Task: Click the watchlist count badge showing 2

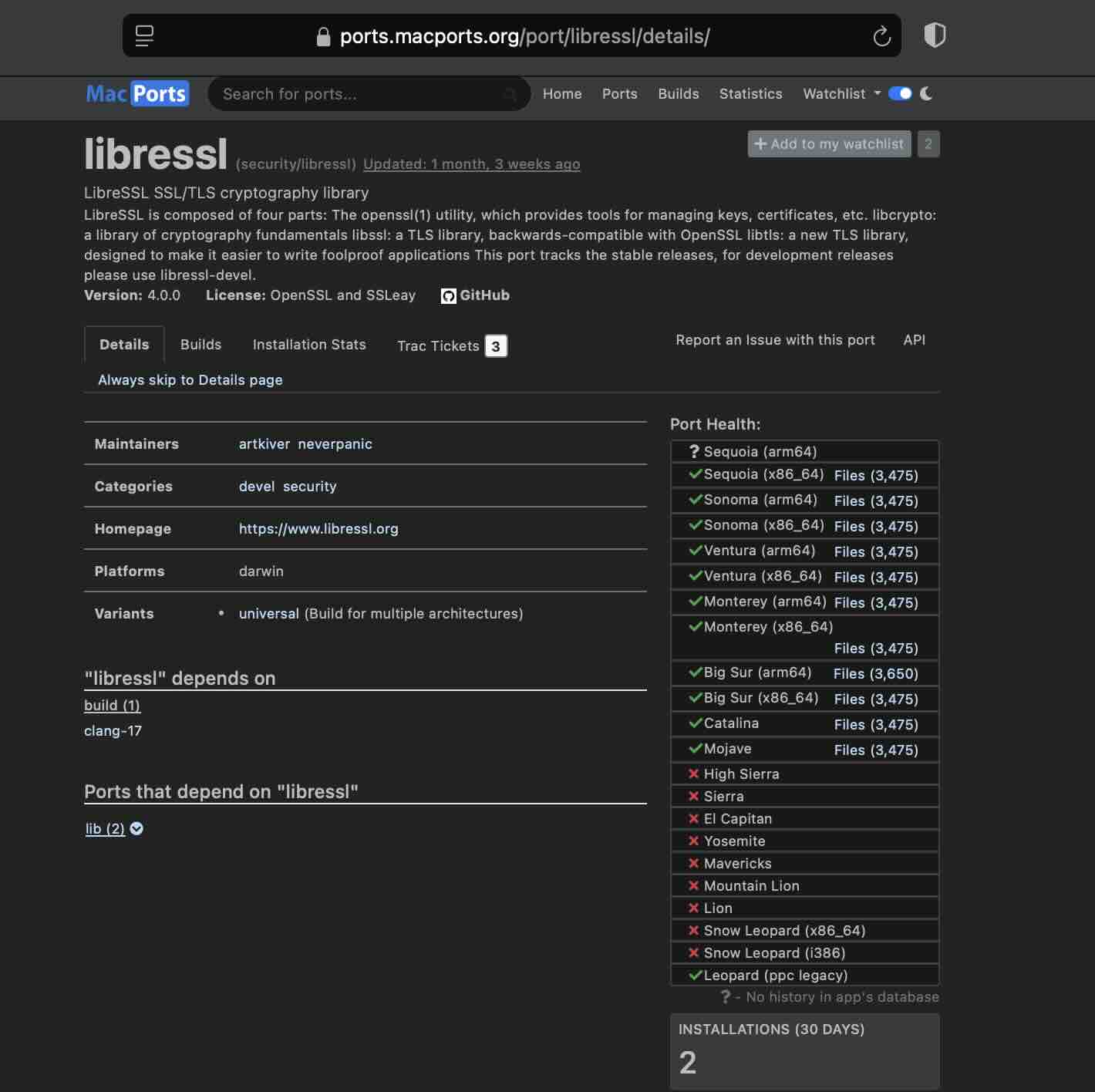Action: 928,144
